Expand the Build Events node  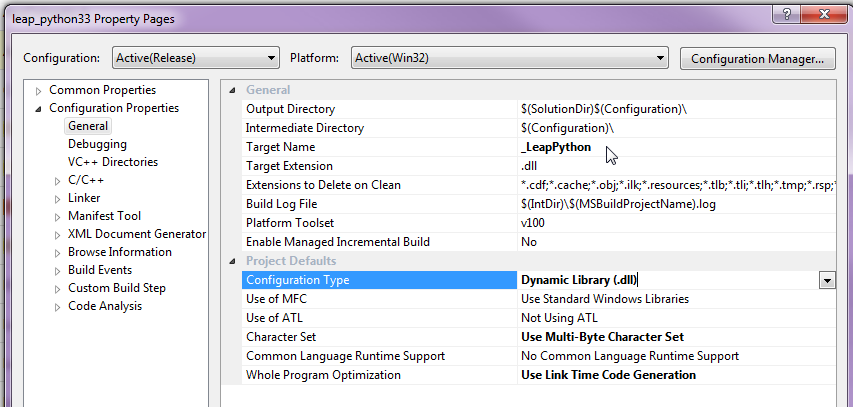click(x=58, y=271)
